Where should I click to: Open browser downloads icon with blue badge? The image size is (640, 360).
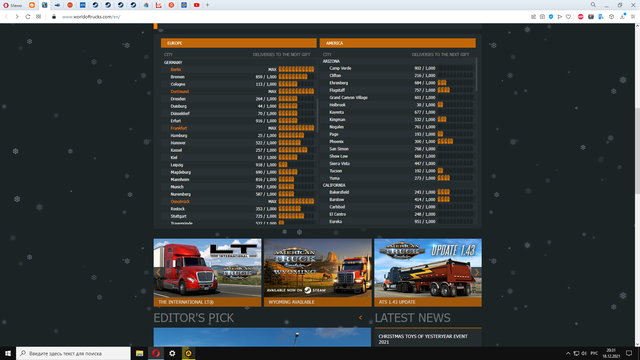tap(623, 17)
